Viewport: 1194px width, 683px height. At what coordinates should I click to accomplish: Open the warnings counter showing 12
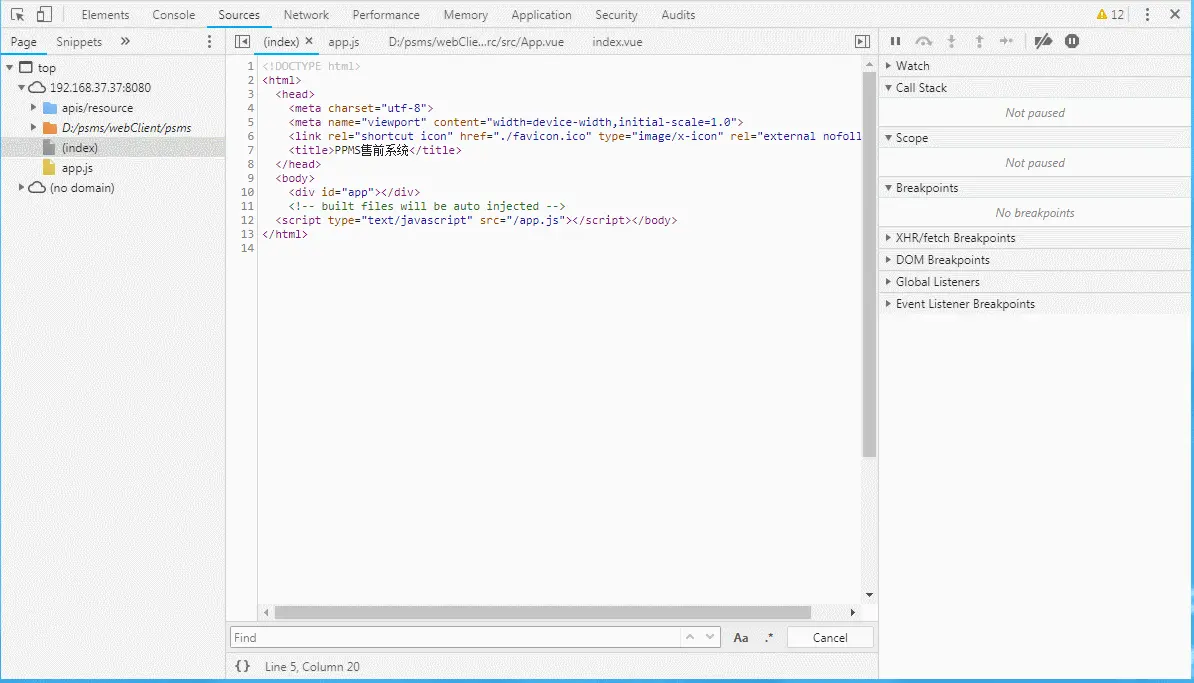click(x=1109, y=14)
